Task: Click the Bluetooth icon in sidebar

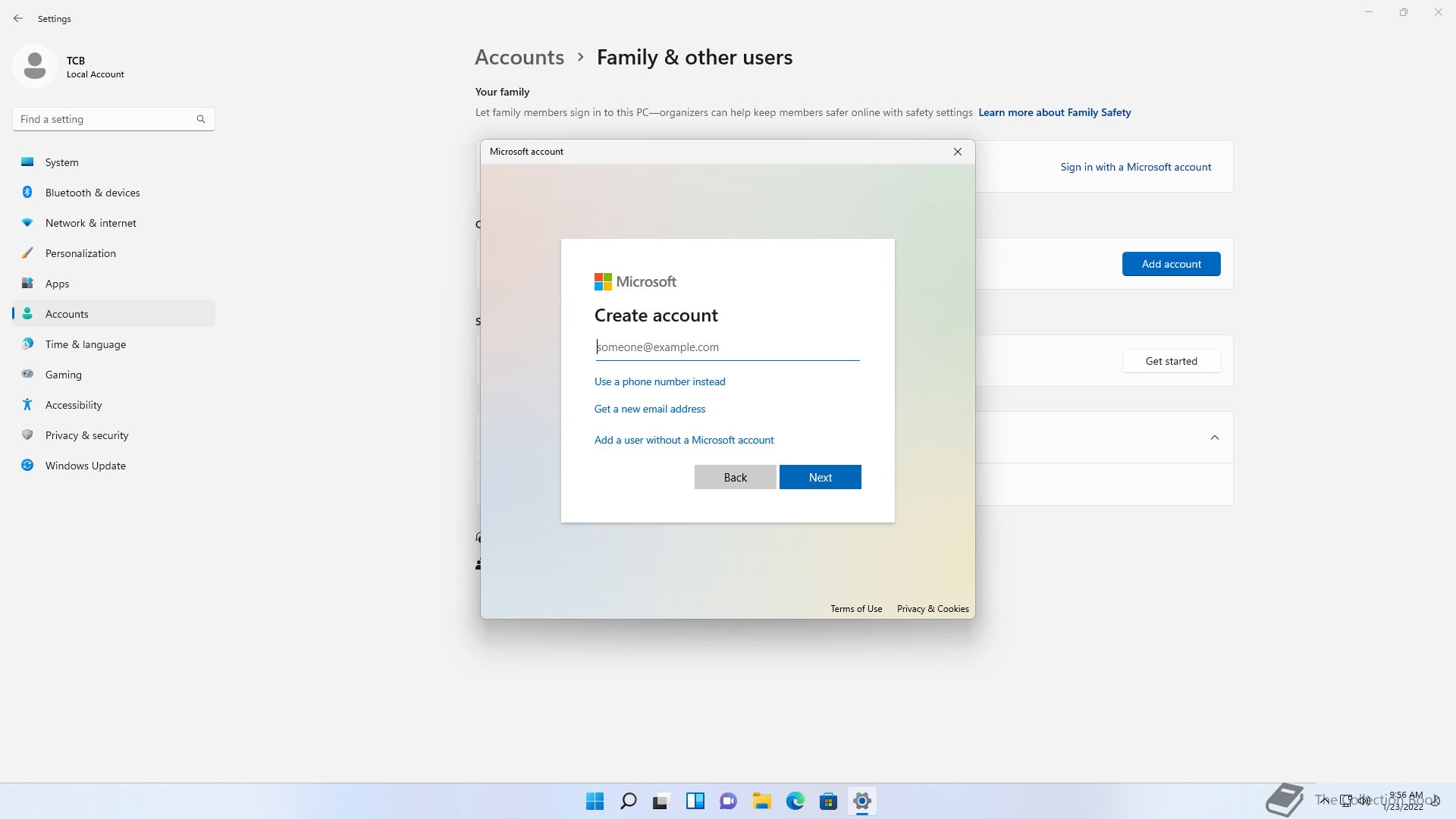Action: pyautogui.click(x=27, y=192)
